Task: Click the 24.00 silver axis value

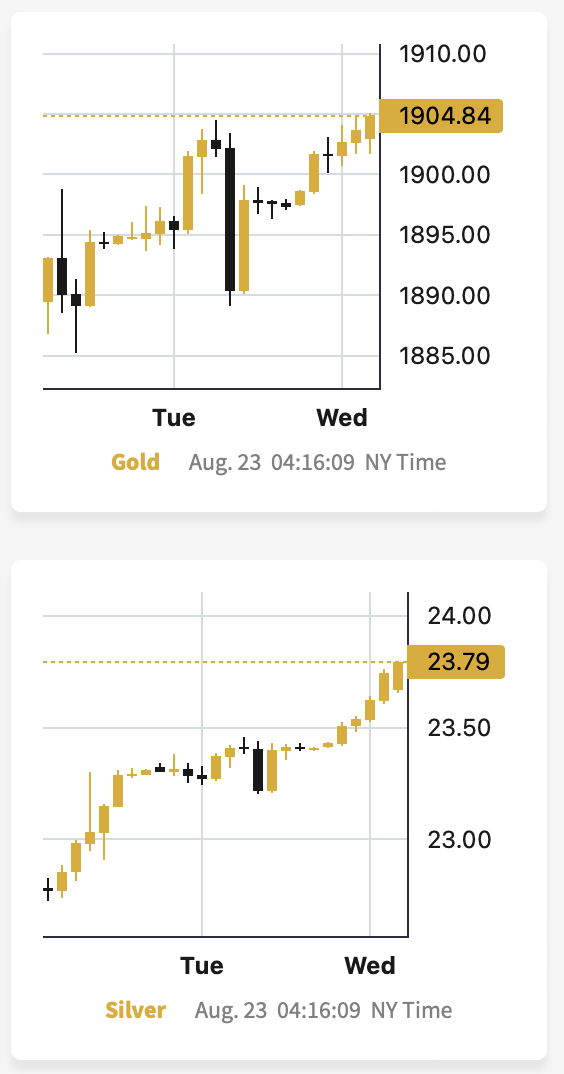Action: click(459, 616)
